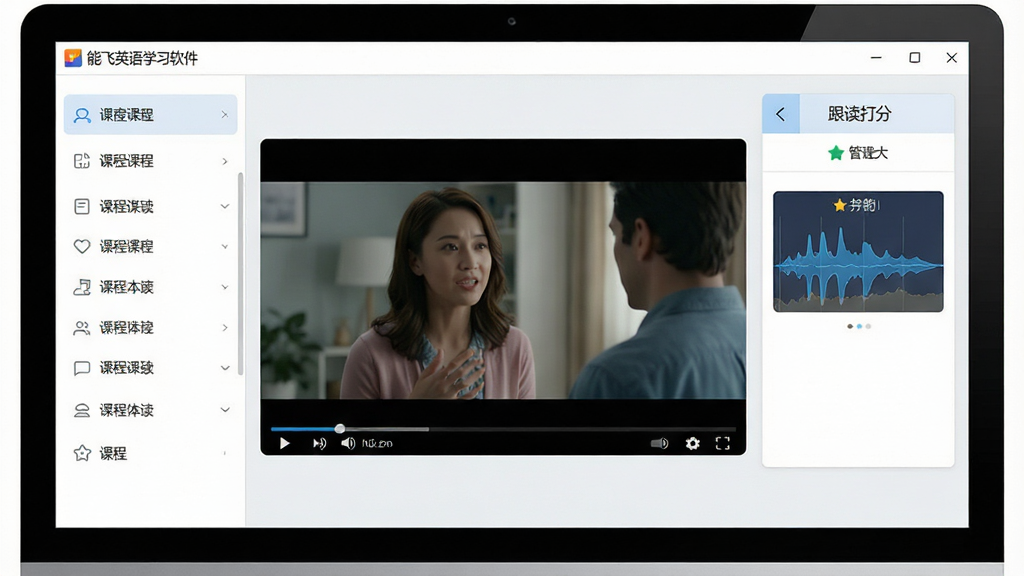Skip ahead using the arrow-with-sound-waves button
This screenshot has width=1024, height=576.
tap(319, 443)
